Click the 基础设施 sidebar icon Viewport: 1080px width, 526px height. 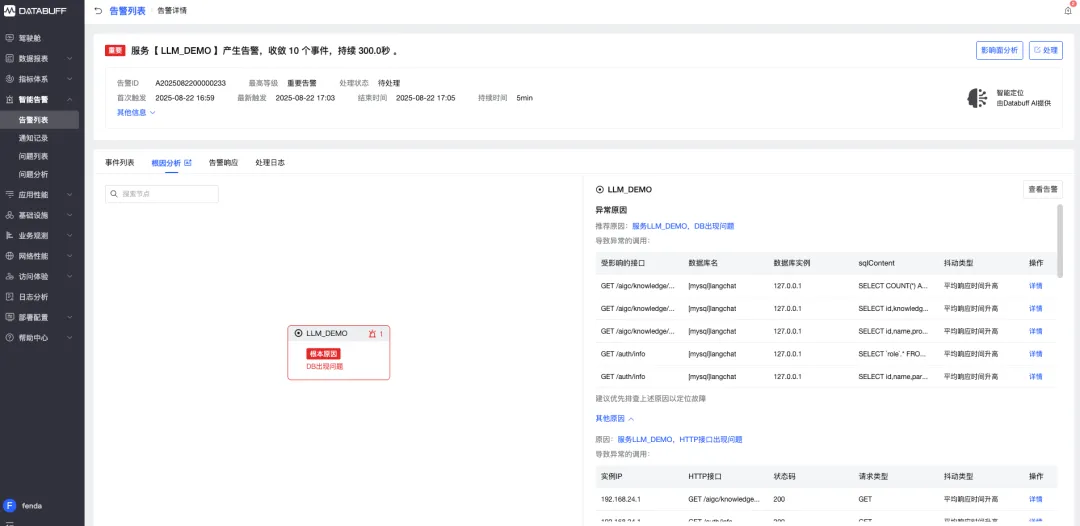(x=9, y=215)
